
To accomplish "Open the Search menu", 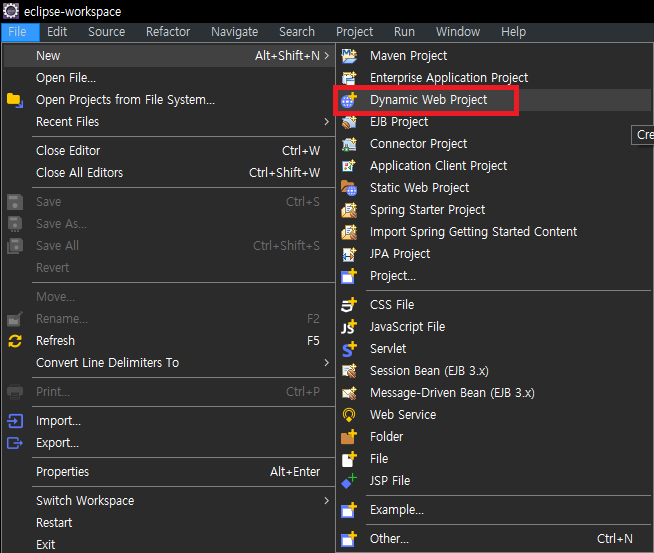I will (x=297, y=32).
